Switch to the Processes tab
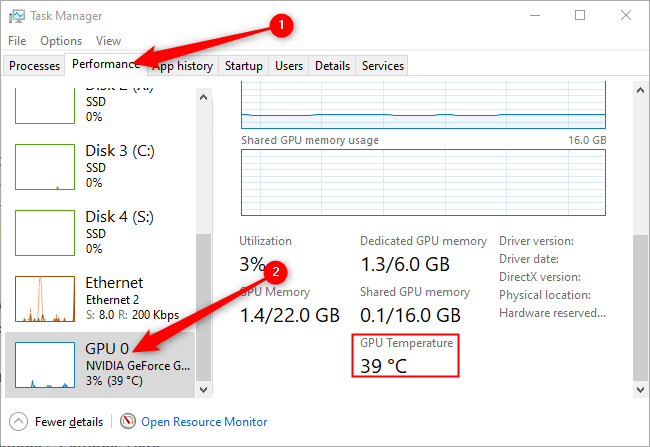650x447 pixels. pos(34,66)
